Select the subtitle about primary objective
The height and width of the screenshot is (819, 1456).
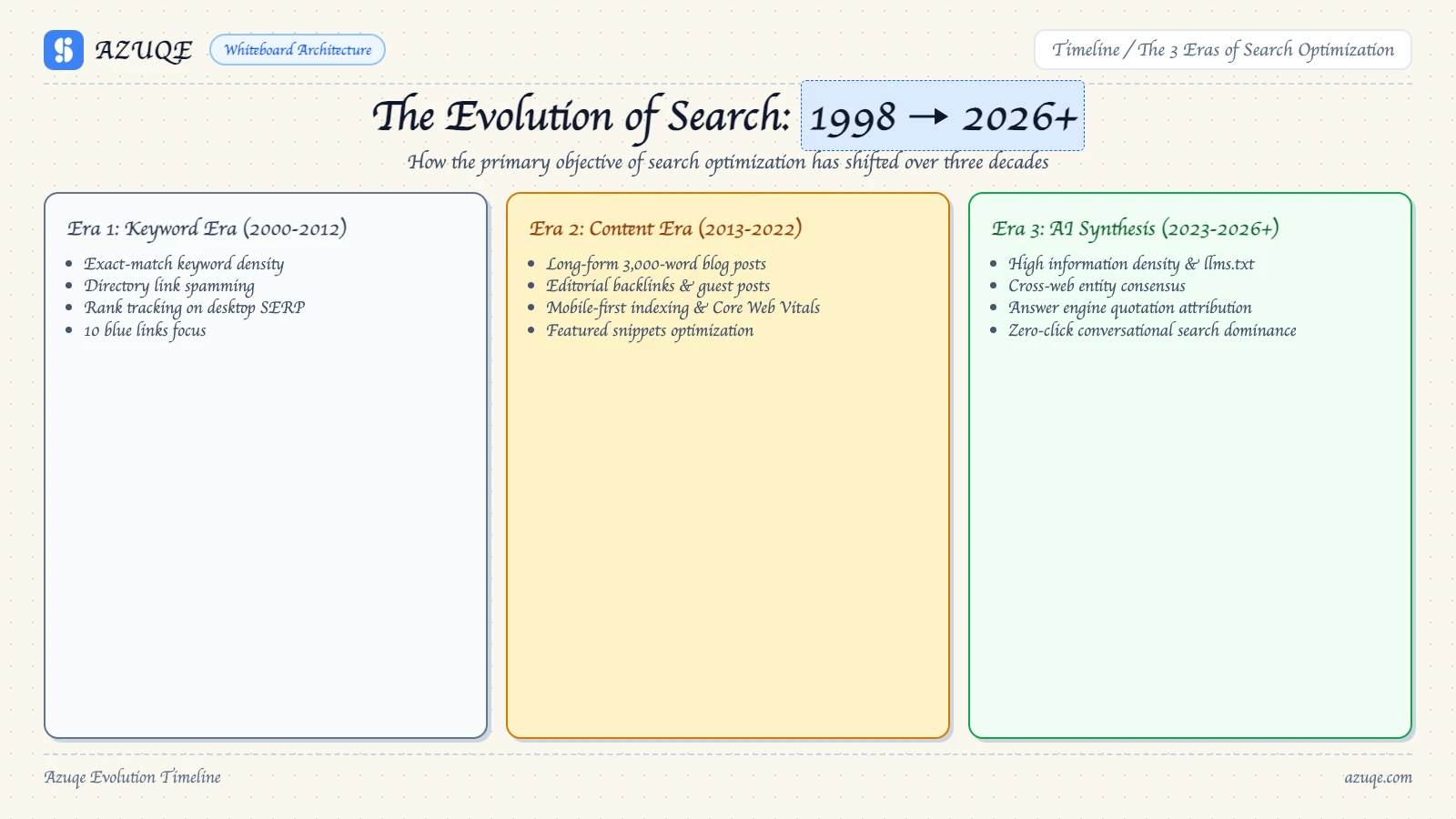coord(728,162)
